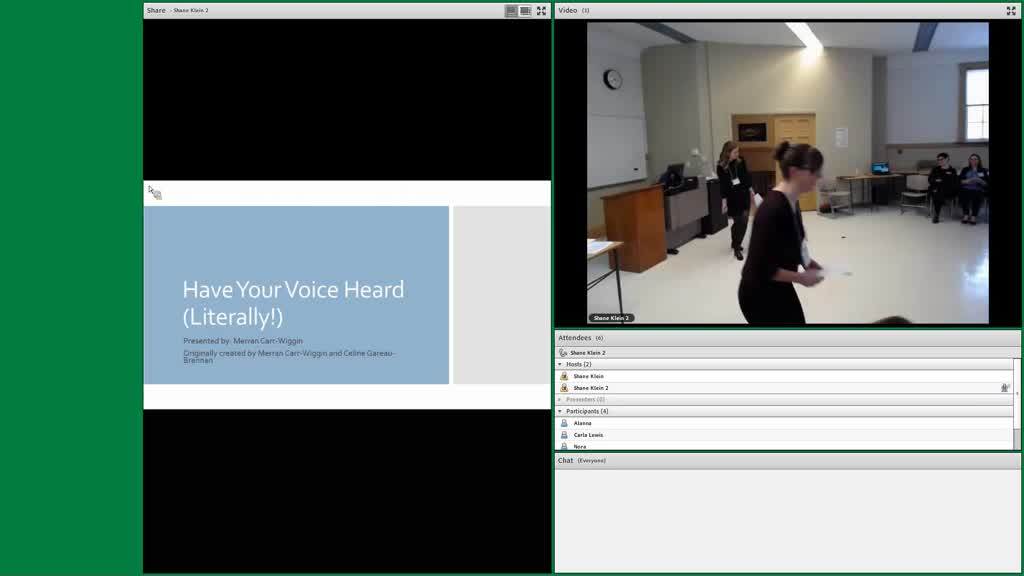1024x576 pixels.
Task: Click the host icon next to Shane Klein
Action: pyautogui.click(x=564, y=376)
